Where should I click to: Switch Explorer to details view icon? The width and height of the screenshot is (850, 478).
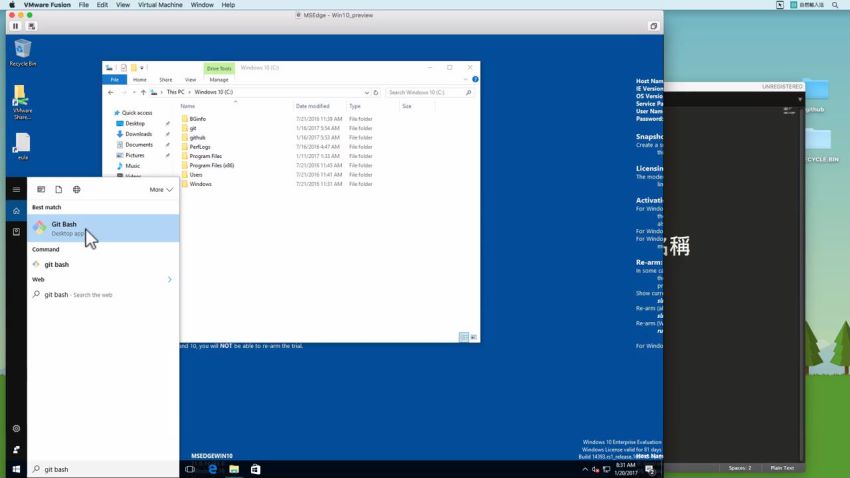click(x=463, y=337)
